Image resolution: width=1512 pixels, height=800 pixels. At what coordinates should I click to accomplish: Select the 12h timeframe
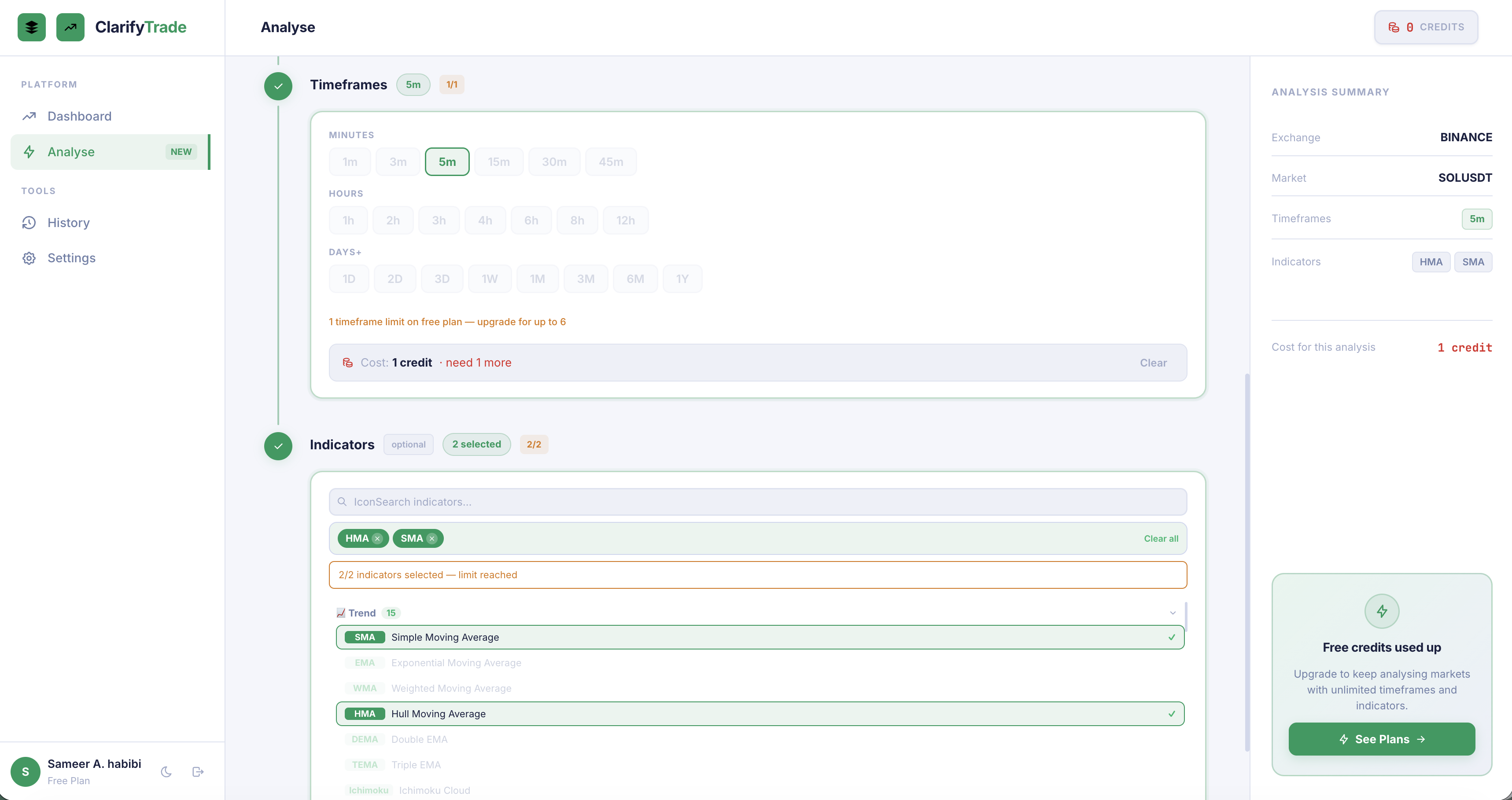click(x=626, y=220)
